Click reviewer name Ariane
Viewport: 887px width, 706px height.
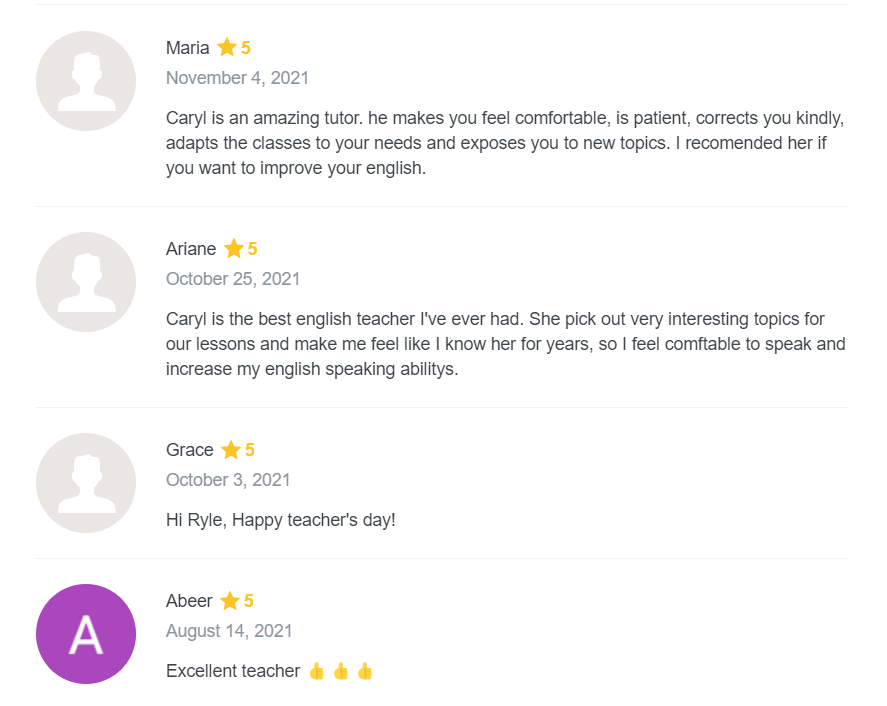pyautogui.click(x=191, y=249)
